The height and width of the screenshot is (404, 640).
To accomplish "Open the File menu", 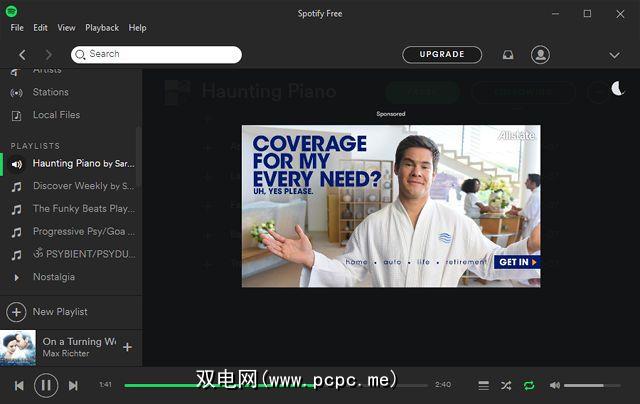I will [x=17, y=28].
